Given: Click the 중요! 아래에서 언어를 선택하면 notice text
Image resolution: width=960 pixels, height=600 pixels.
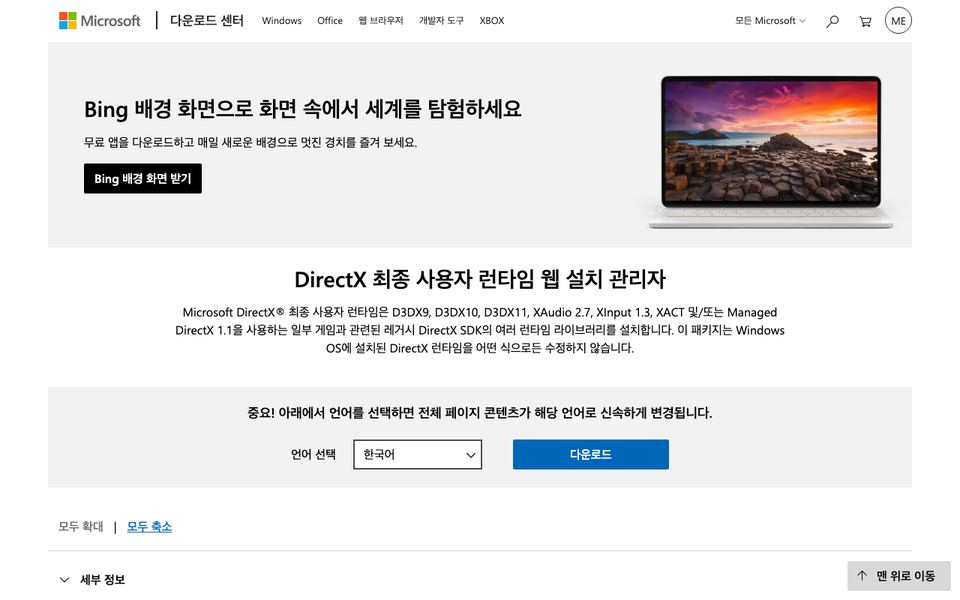Looking at the screenshot, I should coord(480,413).
